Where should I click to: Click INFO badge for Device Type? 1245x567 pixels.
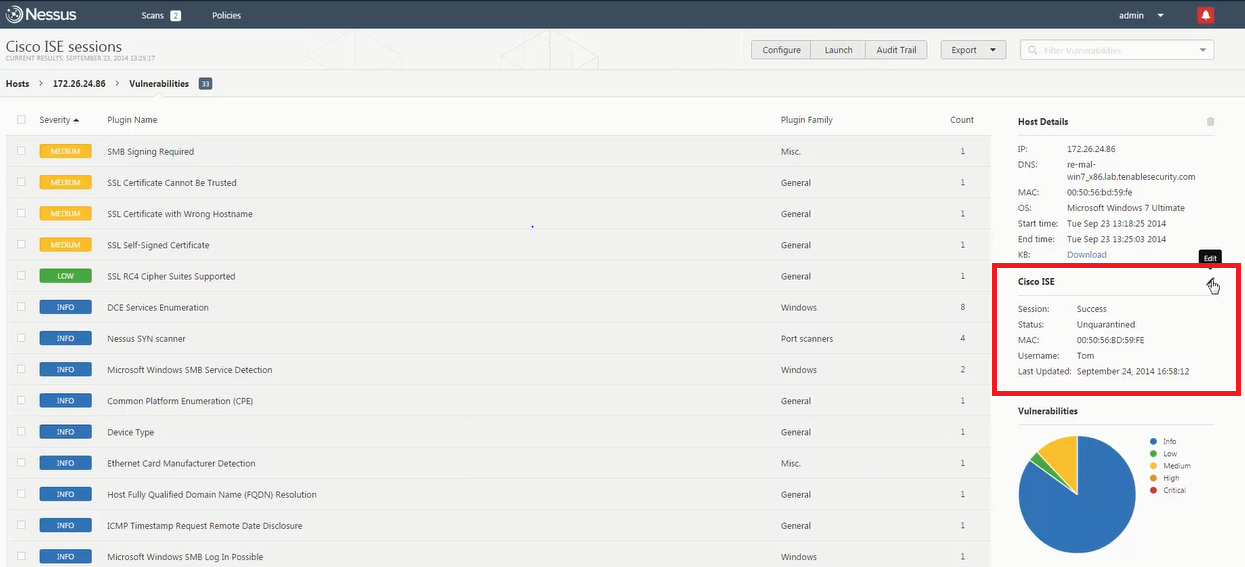coord(65,432)
